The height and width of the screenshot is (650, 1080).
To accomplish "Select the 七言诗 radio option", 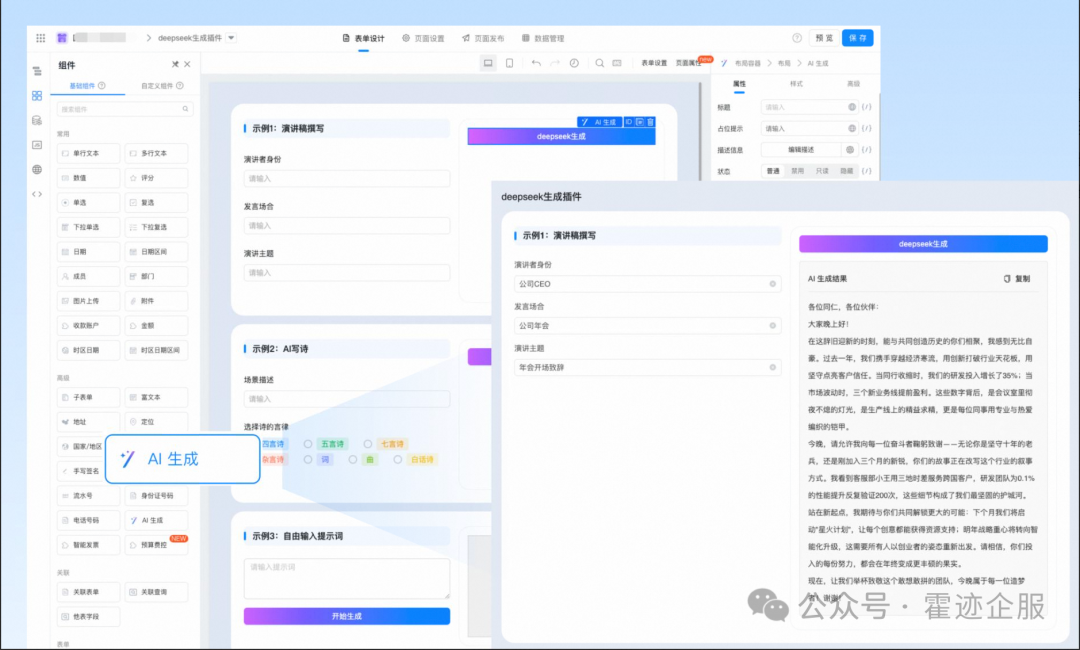I will coord(368,444).
